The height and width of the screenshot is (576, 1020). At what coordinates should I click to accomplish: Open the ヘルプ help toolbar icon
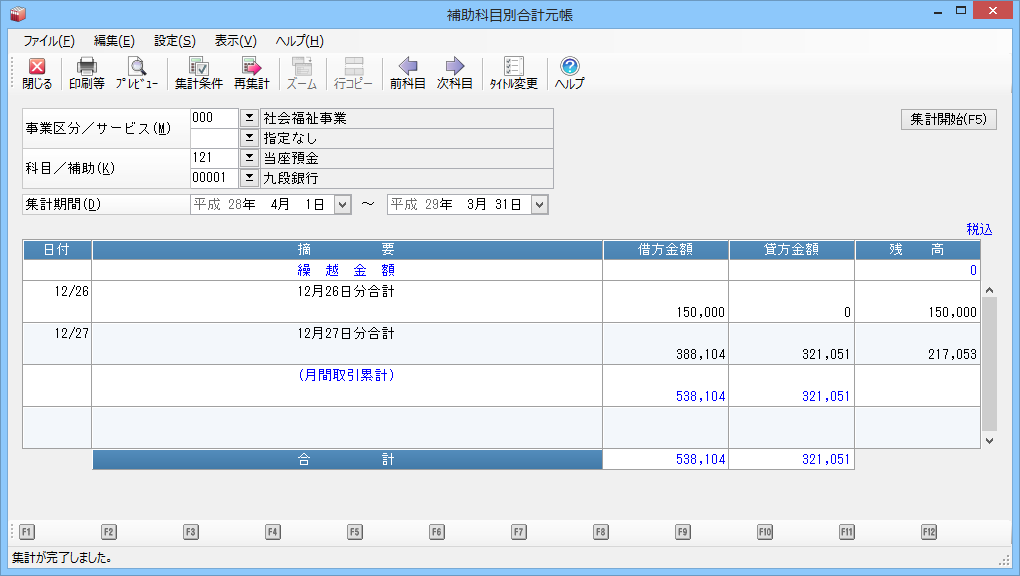point(569,73)
